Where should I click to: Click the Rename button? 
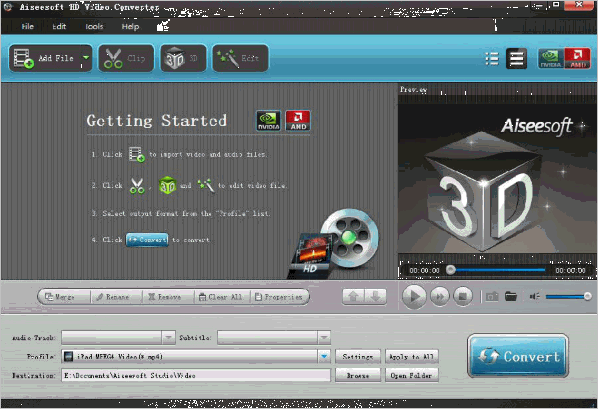116,297
